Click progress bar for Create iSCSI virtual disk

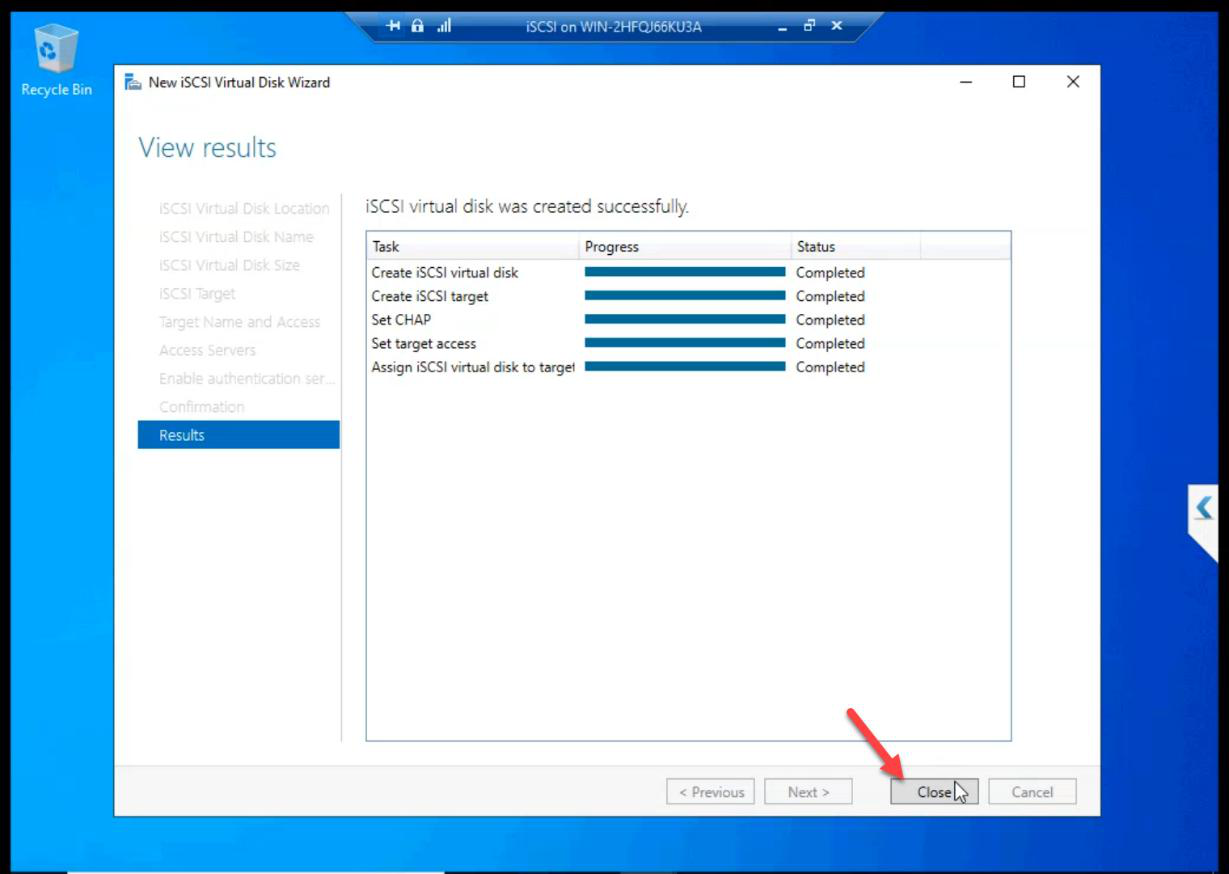(685, 271)
